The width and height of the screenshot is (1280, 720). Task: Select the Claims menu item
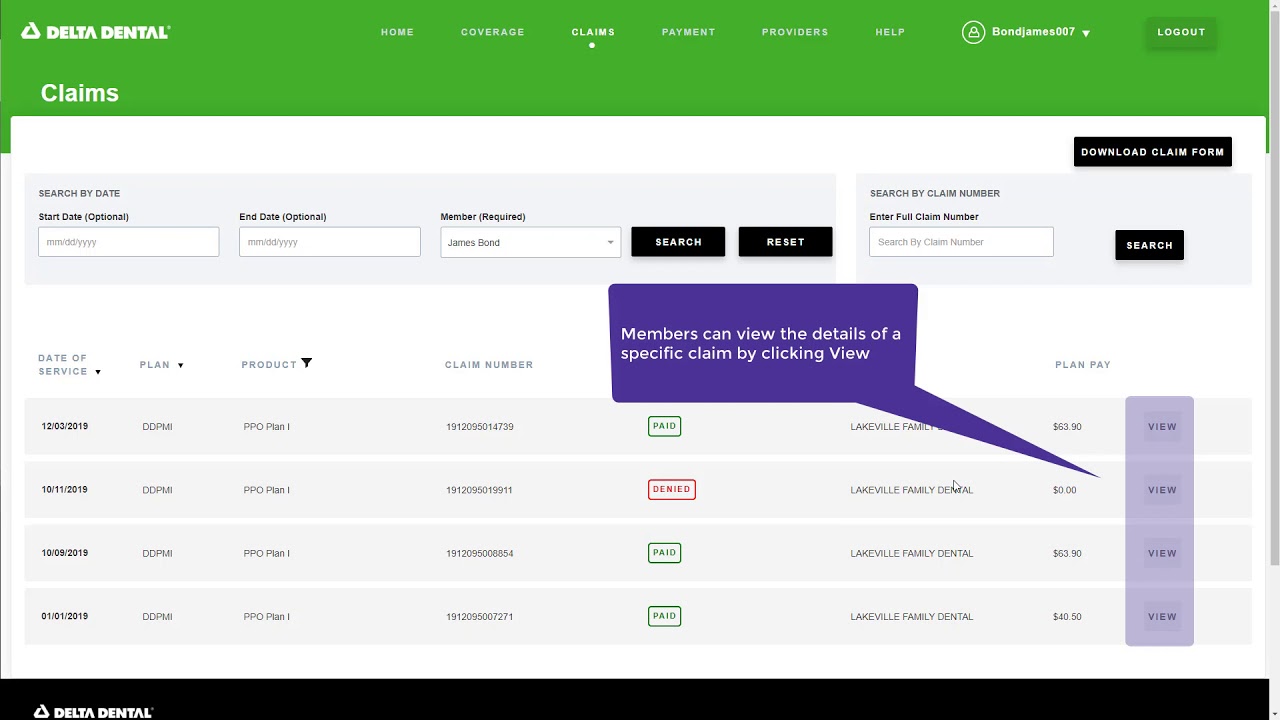pyautogui.click(x=593, y=32)
